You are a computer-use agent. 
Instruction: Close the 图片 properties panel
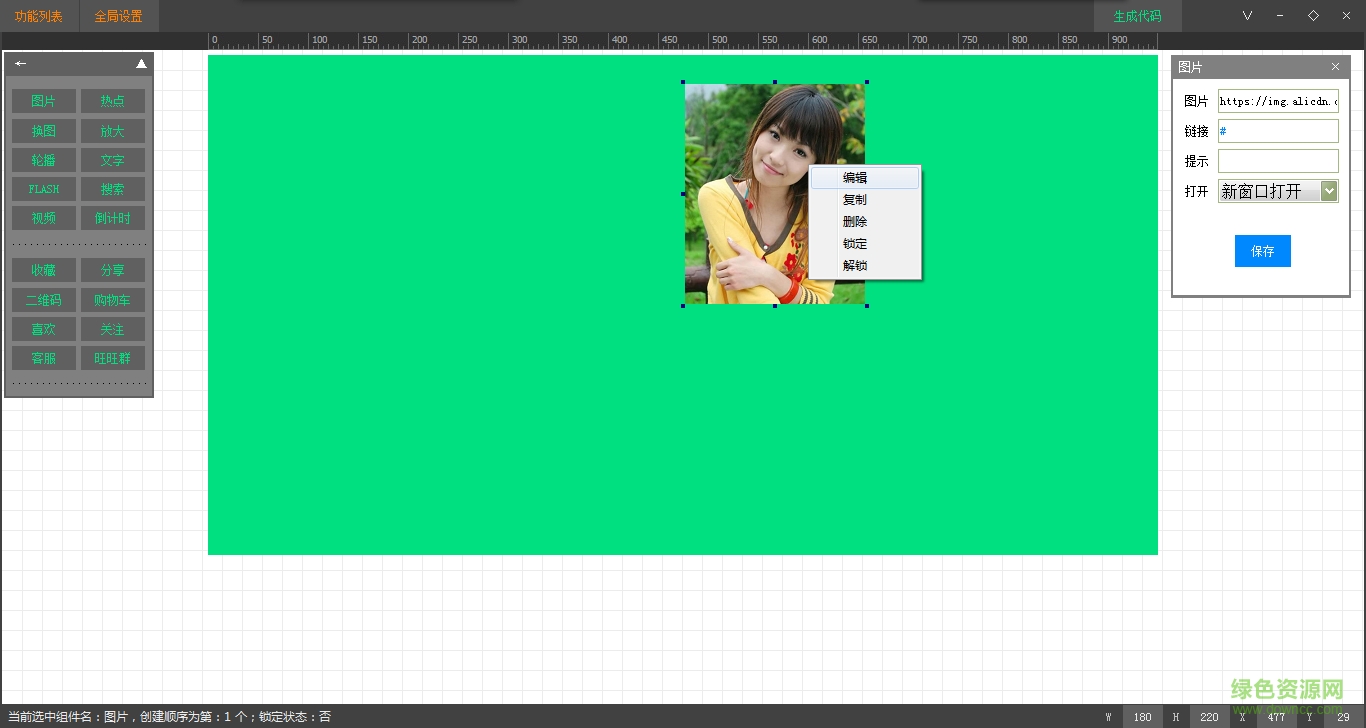coord(1335,67)
